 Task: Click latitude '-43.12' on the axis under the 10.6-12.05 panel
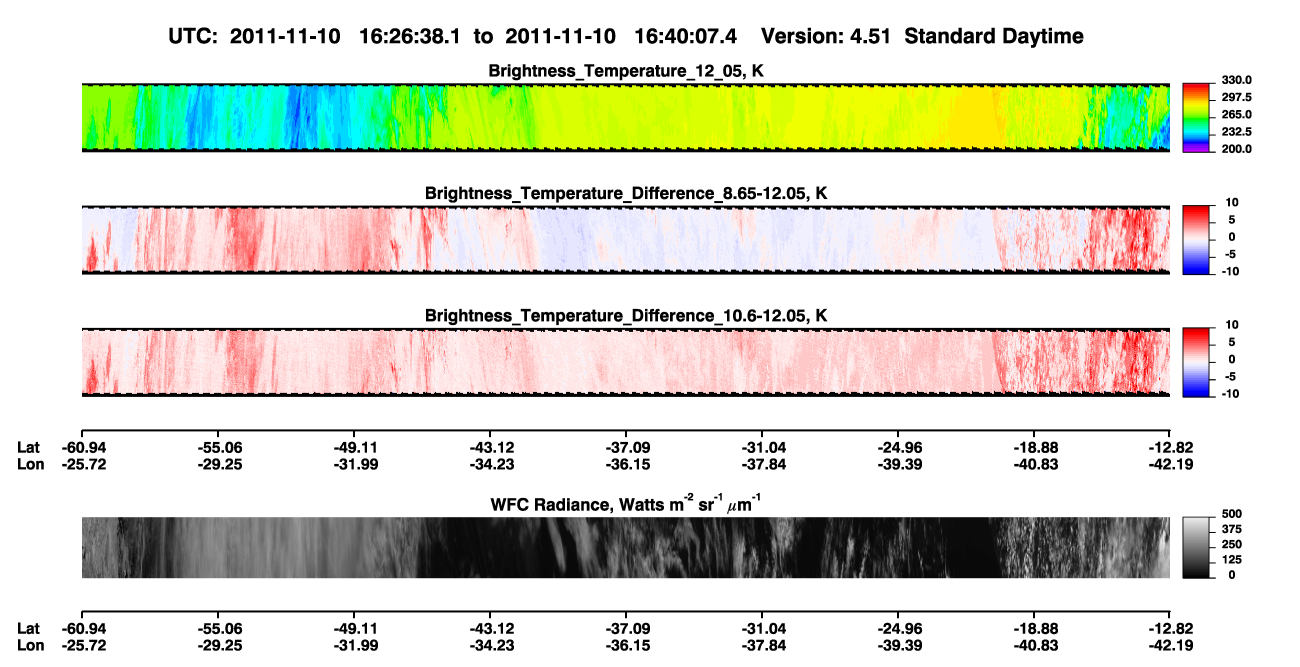click(x=490, y=446)
